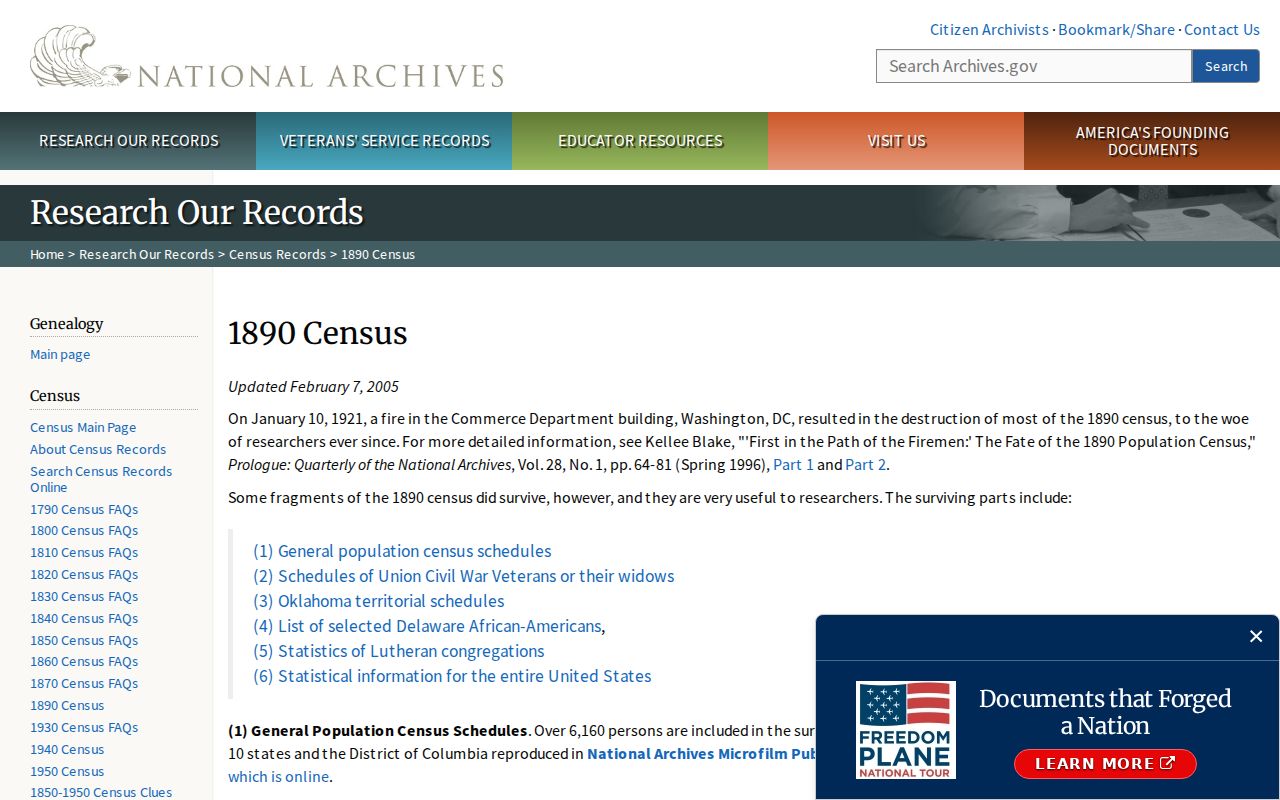This screenshot has width=1280, height=800.
Task: Open the Bookmark/Share link
Action: (x=1116, y=29)
